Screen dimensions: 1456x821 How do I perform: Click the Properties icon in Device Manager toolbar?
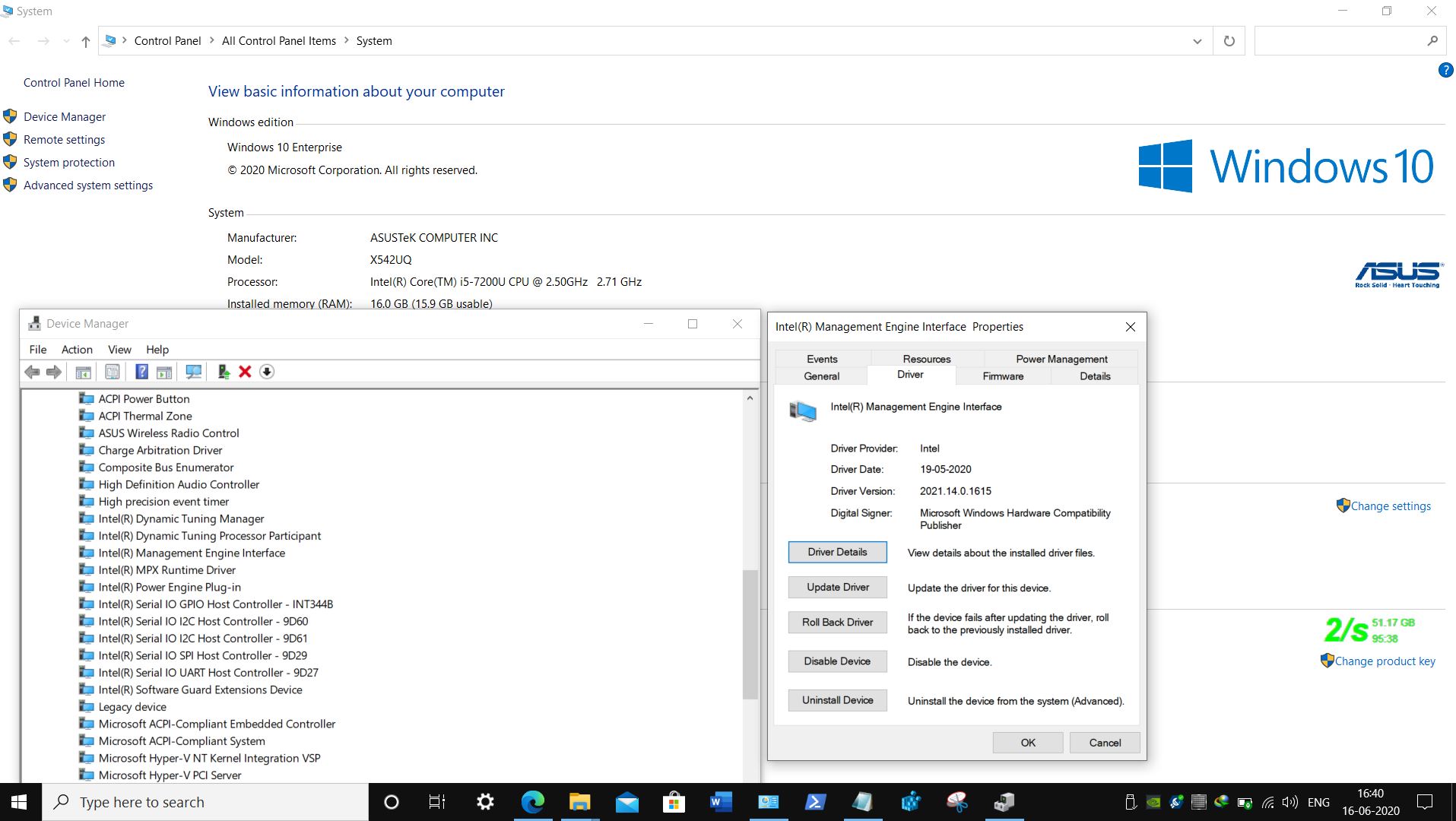point(113,372)
